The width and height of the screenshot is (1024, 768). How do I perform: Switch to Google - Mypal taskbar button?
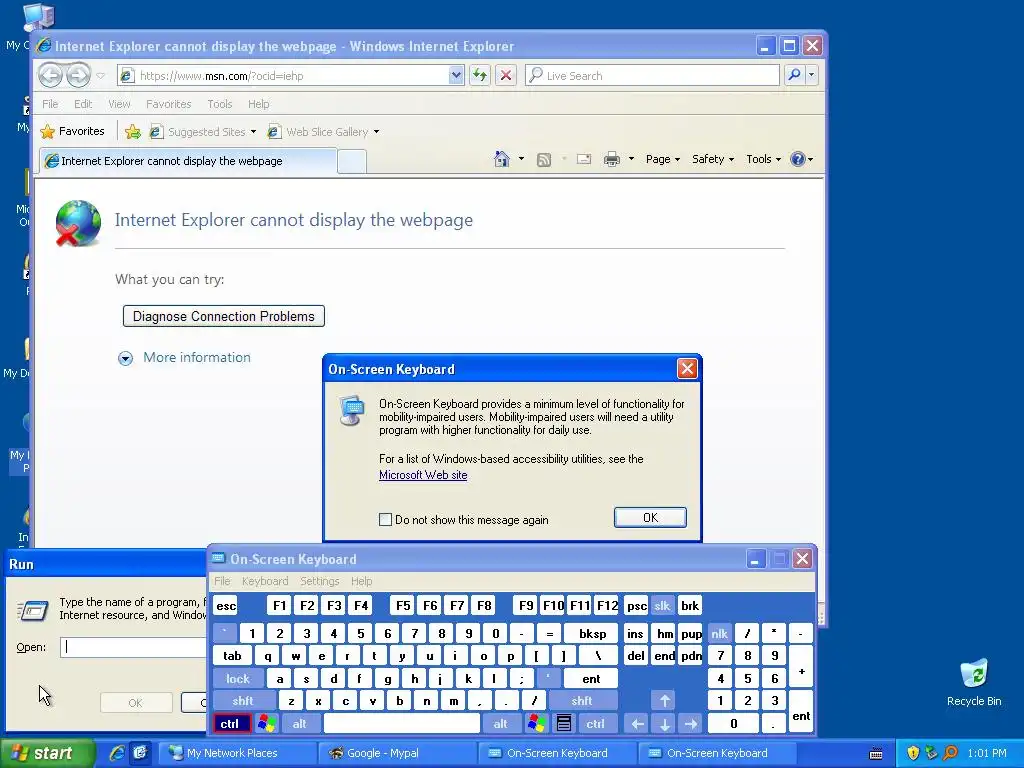[397, 753]
